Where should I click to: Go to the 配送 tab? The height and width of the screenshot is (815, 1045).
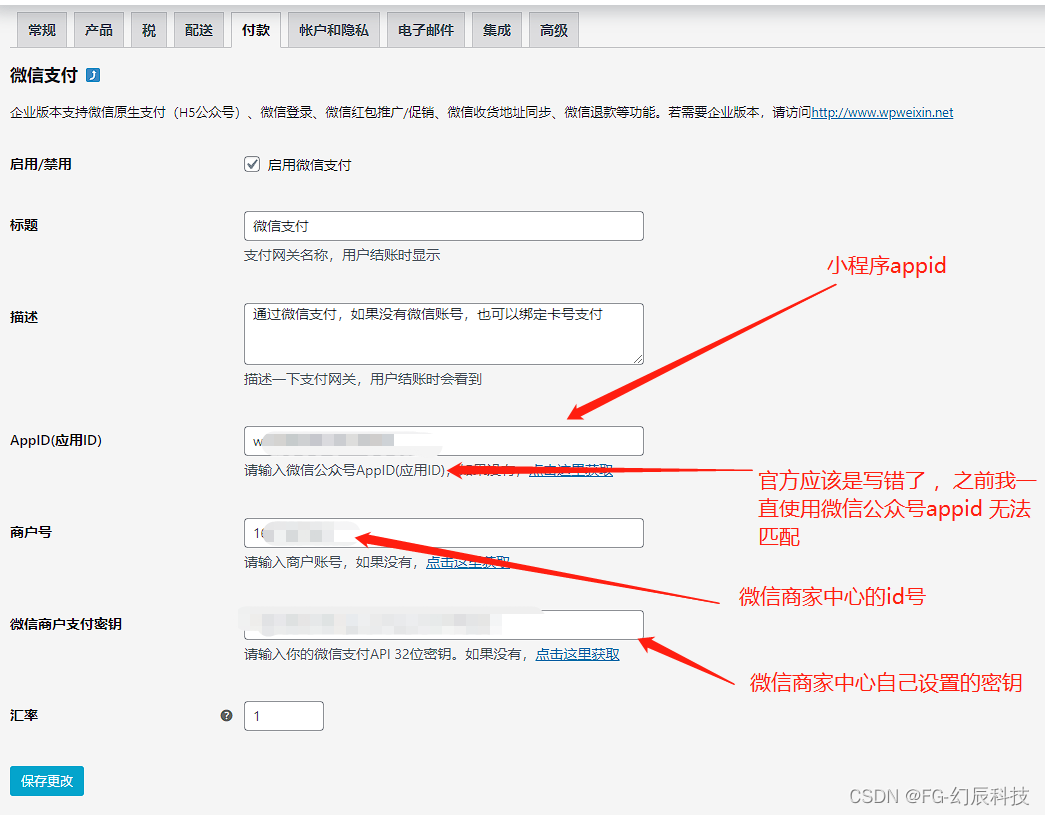click(x=199, y=30)
